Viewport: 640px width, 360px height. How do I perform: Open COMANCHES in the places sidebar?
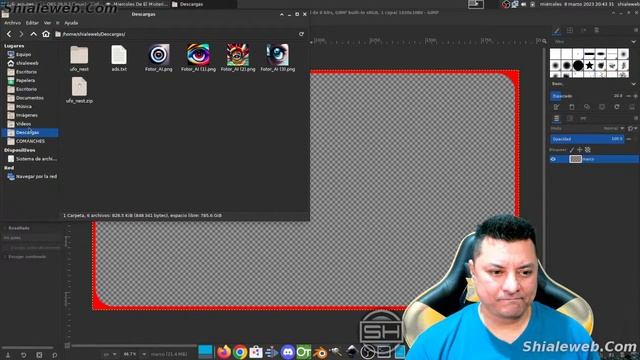[x=31, y=141]
